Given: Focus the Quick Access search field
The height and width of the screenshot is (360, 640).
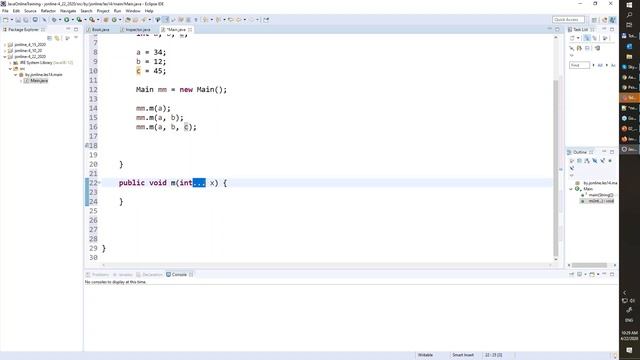Looking at the screenshot, I should (x=568, y=20).
